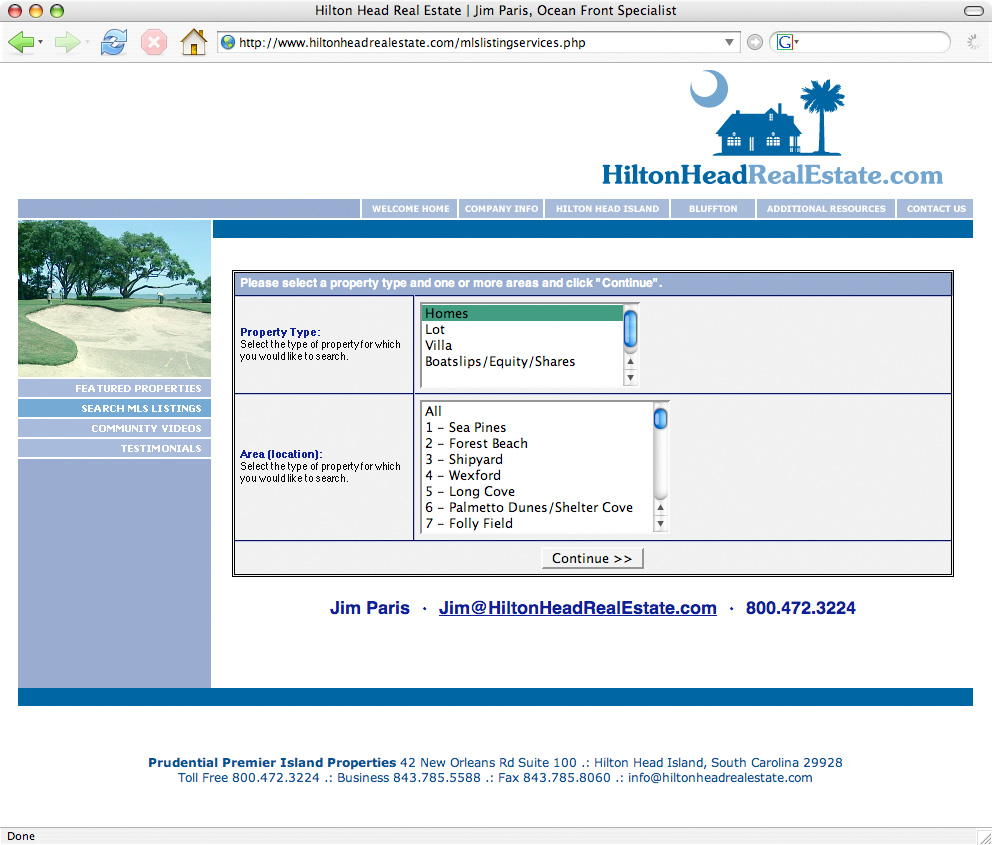Click the area list scroll-down arrow
Image resolution: width=992 pixels, height=845 pixels.
(x=660, y=523)
